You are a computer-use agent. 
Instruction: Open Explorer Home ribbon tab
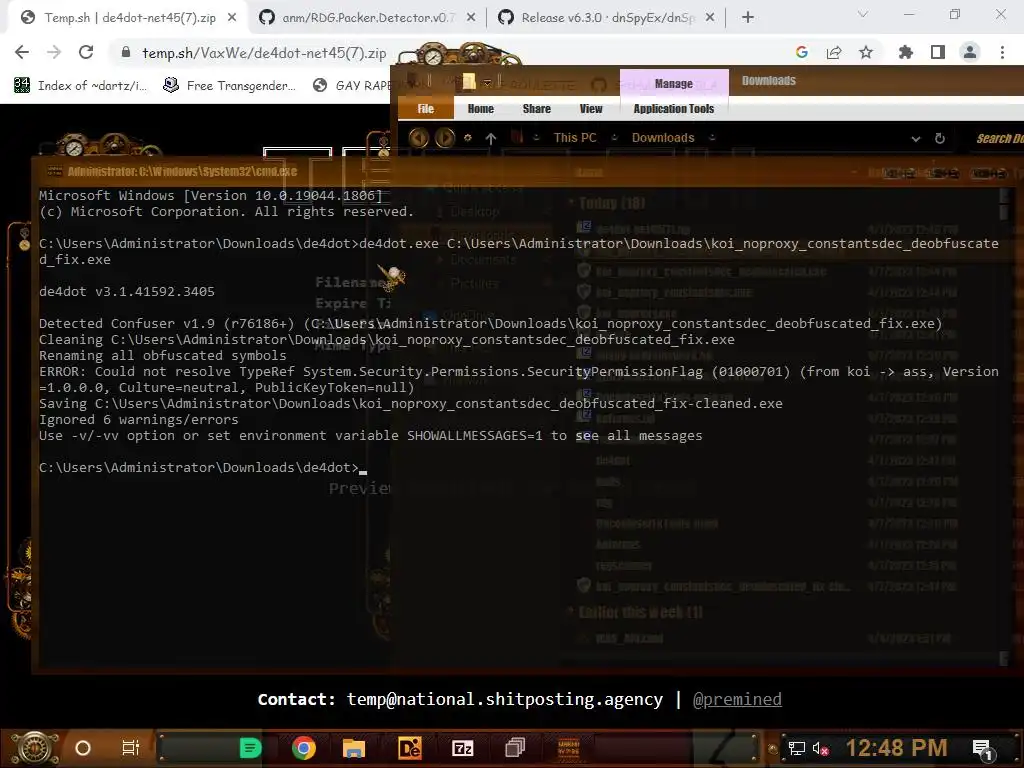pyautogui.click(x=481, y=108)
